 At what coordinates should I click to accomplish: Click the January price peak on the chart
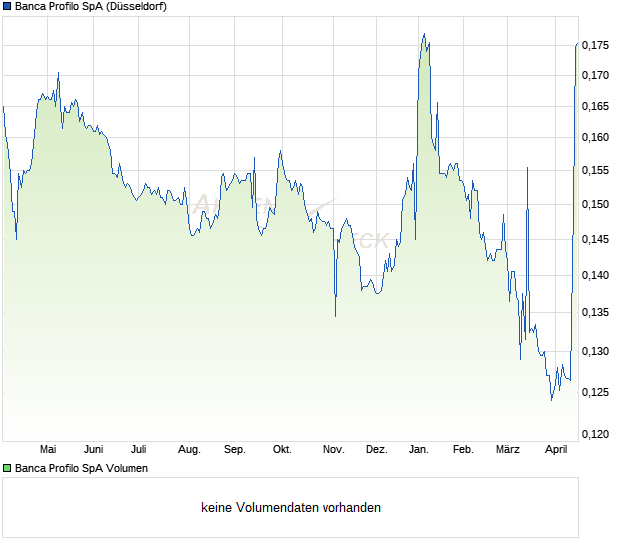pos(424,34)
